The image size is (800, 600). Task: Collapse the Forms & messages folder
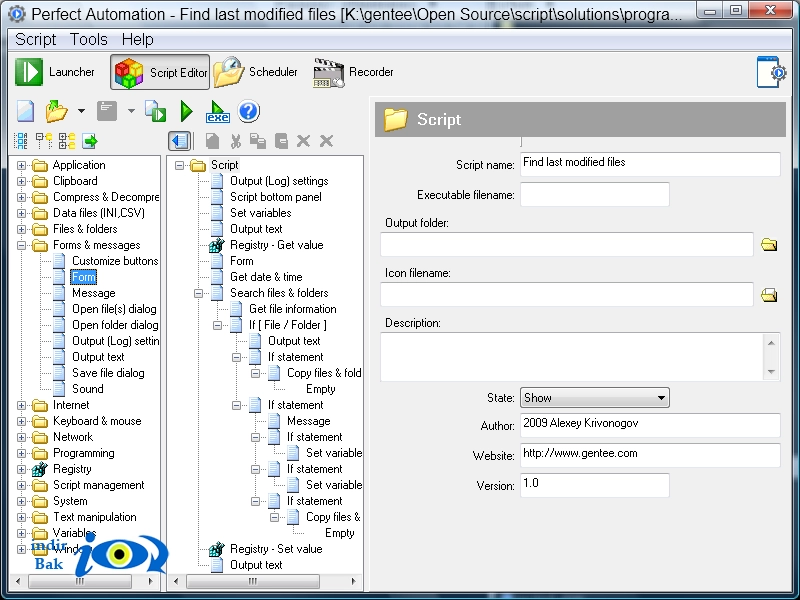21,245
